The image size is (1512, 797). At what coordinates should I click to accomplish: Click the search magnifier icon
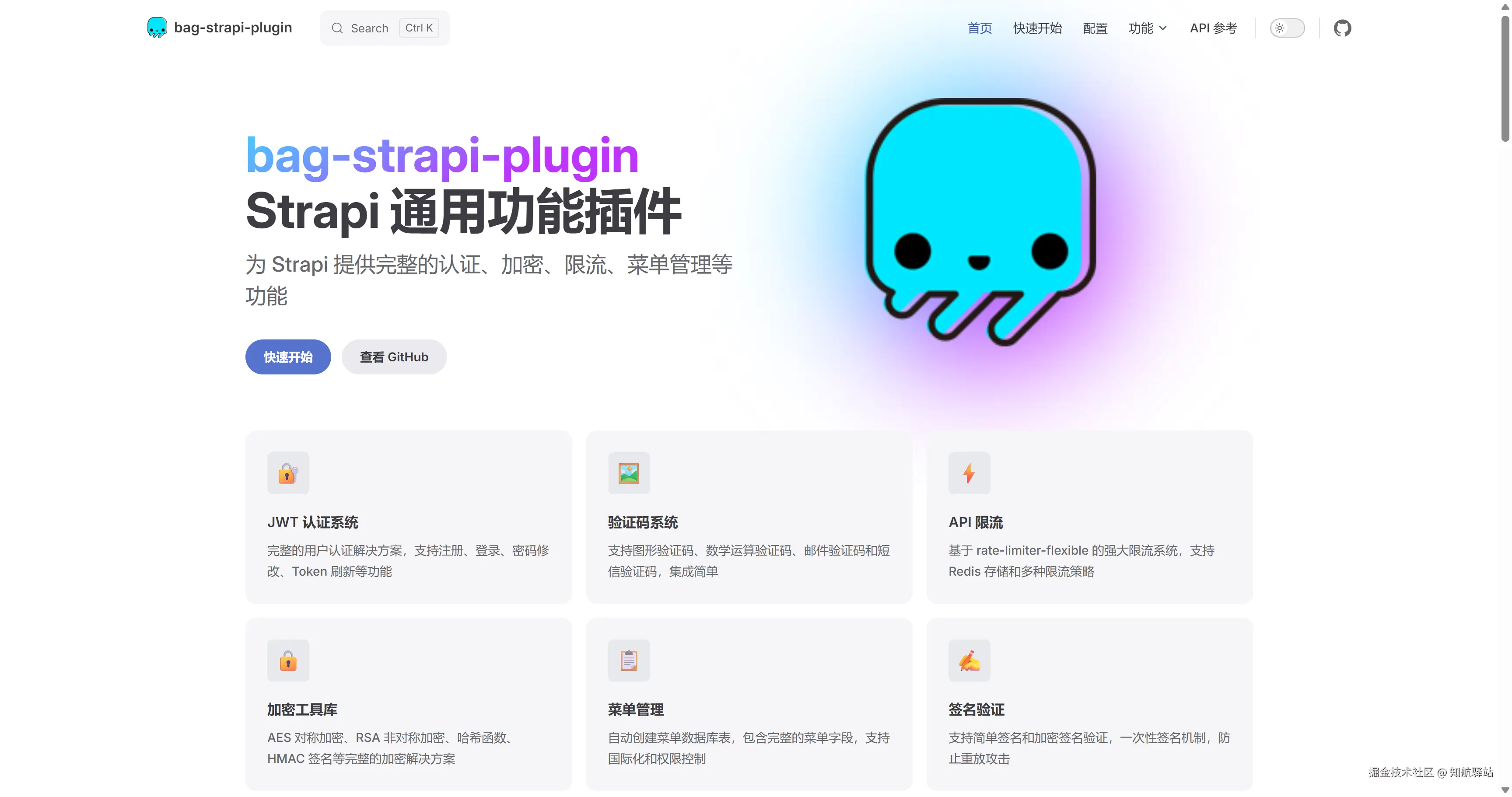pyautogui.click(x=337, y=28)
